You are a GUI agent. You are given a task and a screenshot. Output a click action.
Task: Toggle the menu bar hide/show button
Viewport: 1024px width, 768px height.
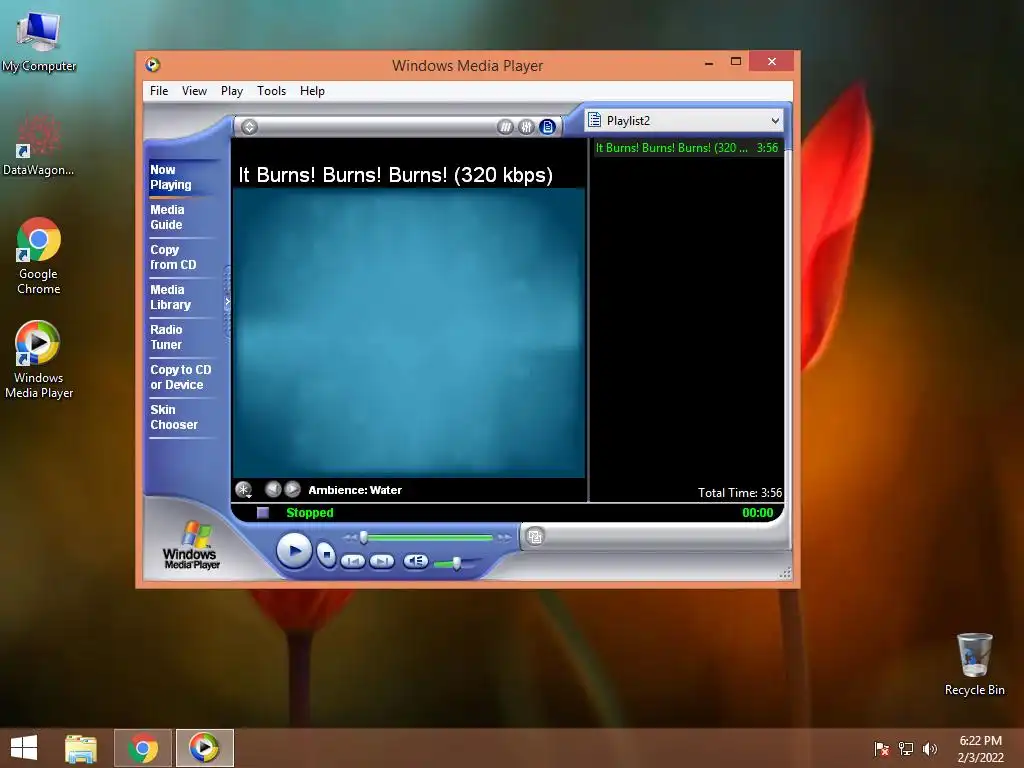[x=249, y=127]
